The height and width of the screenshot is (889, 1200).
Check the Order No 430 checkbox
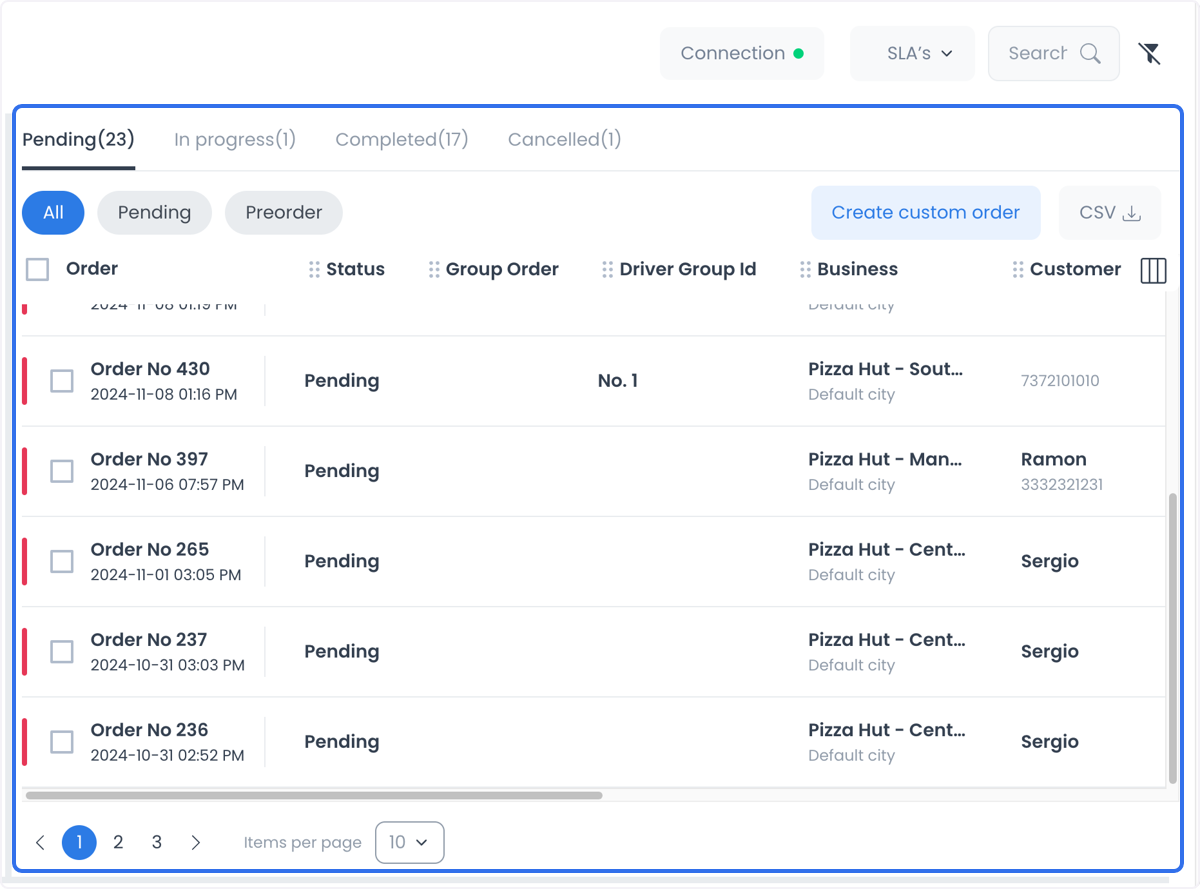(62, 381)
